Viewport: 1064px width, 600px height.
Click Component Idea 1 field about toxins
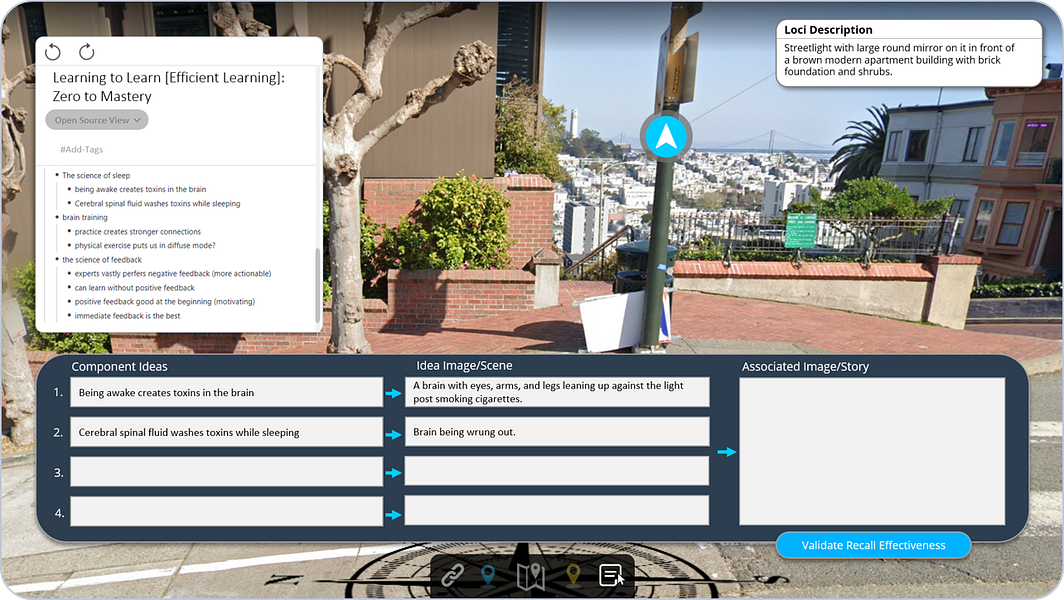227,392
